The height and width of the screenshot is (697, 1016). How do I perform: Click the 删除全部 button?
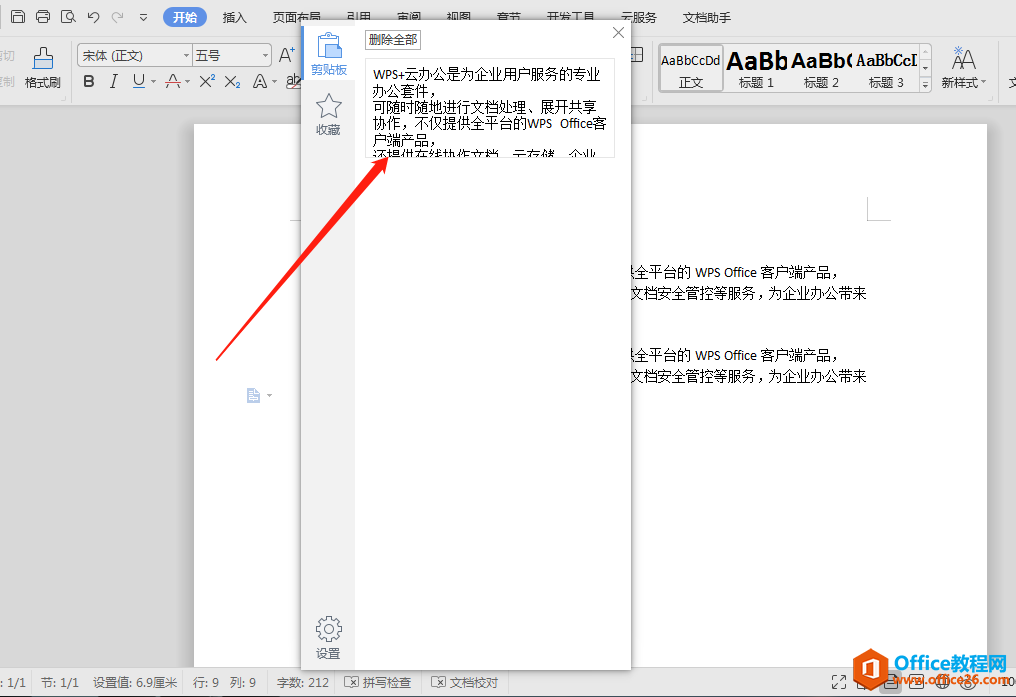[393, 40]
